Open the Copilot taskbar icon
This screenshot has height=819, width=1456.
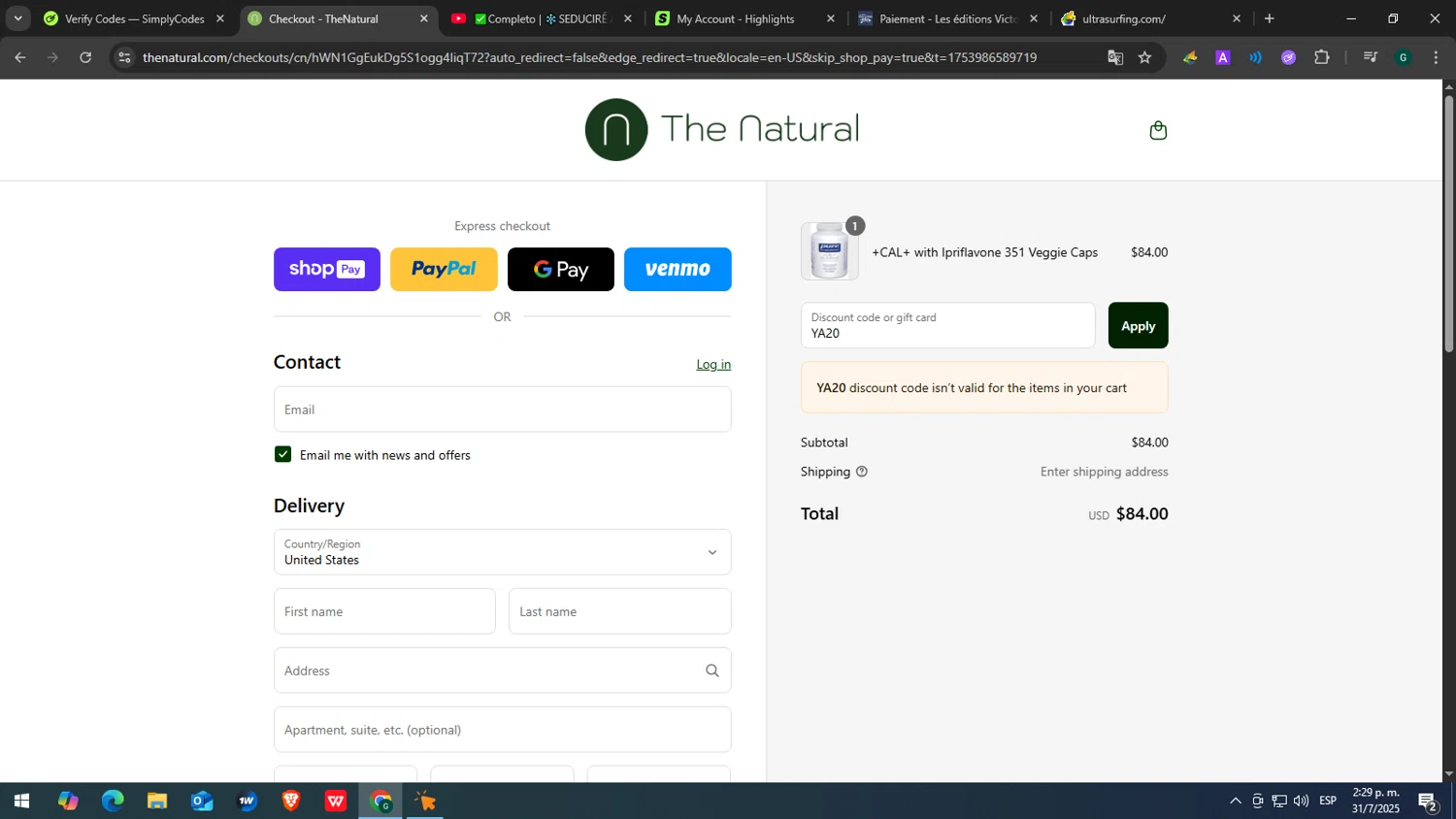click(68, 802)
